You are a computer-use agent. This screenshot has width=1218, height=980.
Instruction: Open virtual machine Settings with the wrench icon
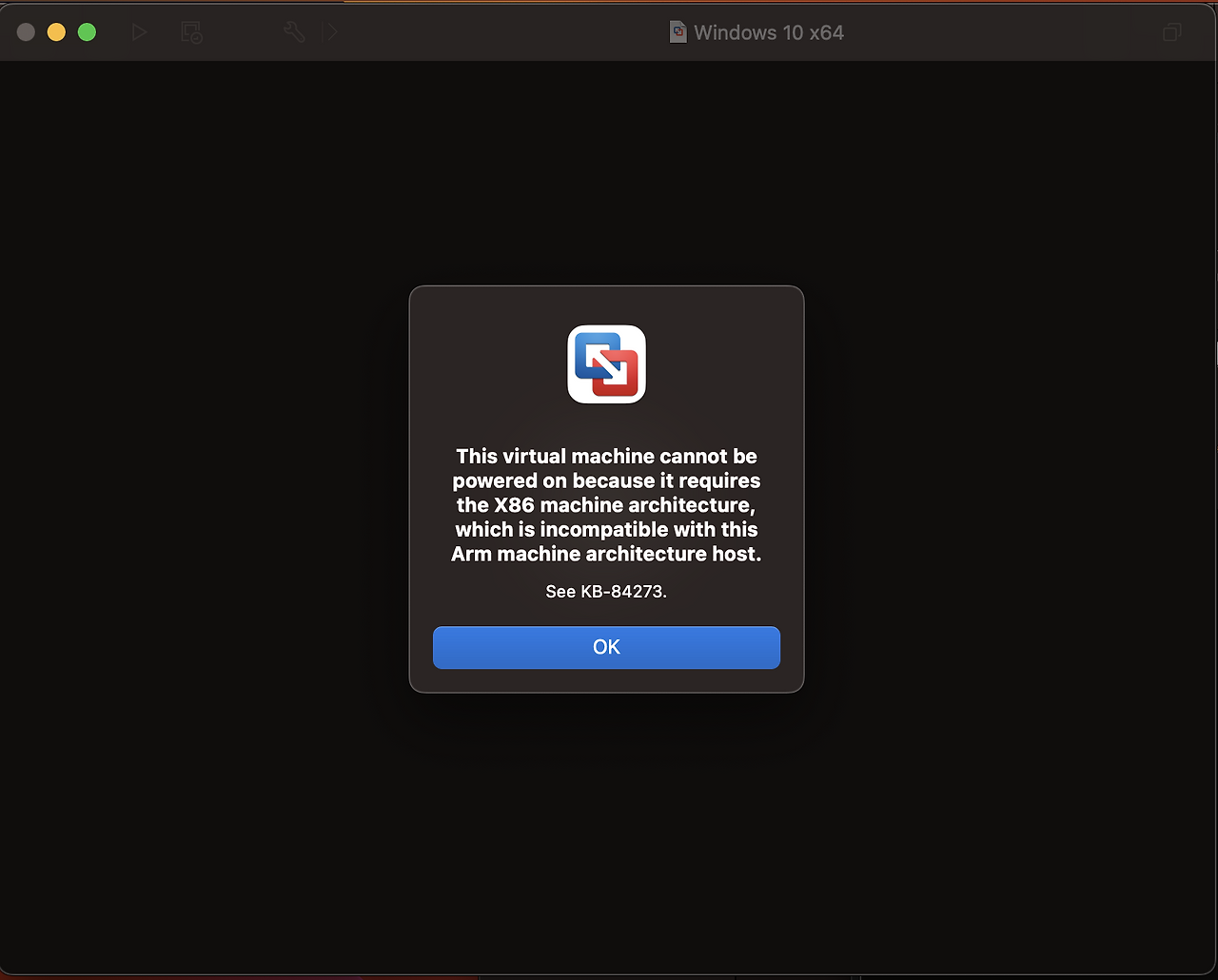[x=294, y=31]
